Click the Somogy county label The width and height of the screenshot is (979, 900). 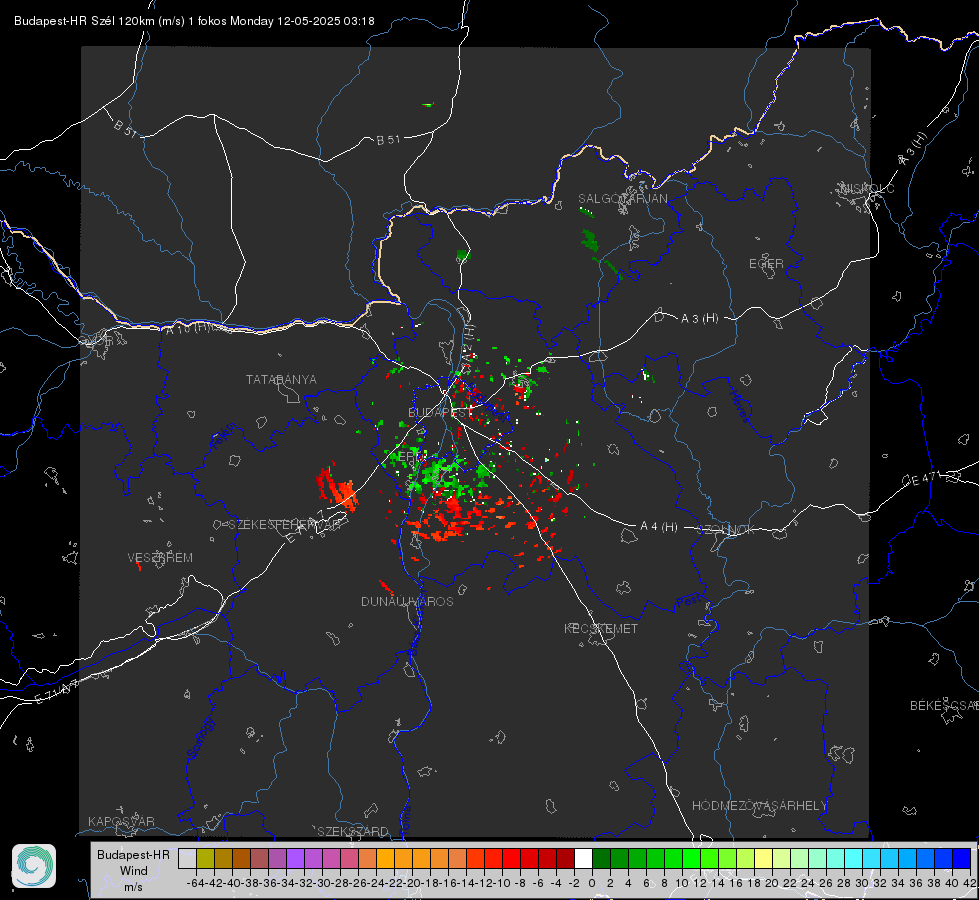click(200, 738)
